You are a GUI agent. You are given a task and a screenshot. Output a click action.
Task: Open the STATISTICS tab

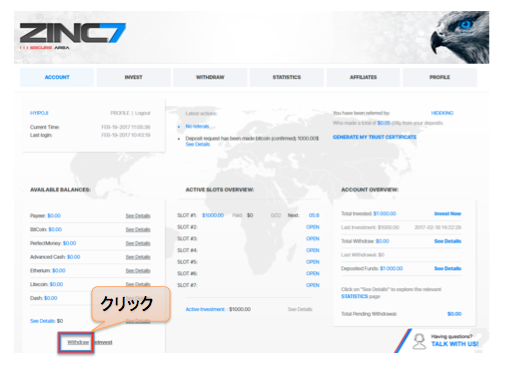click(x=287, y=77)
